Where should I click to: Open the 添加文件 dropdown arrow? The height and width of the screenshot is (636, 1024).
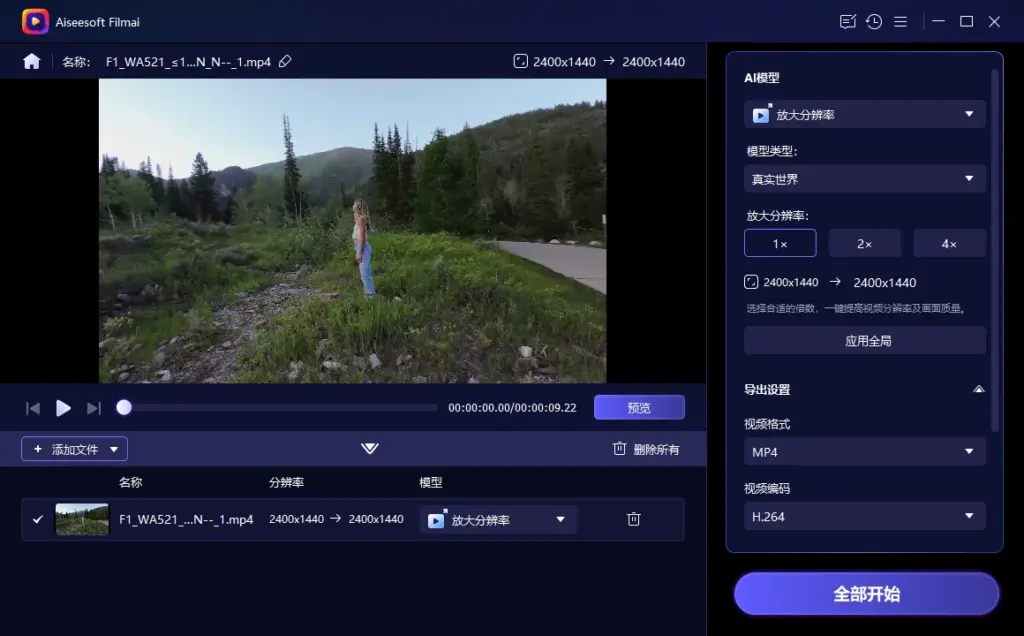[115, 449]
